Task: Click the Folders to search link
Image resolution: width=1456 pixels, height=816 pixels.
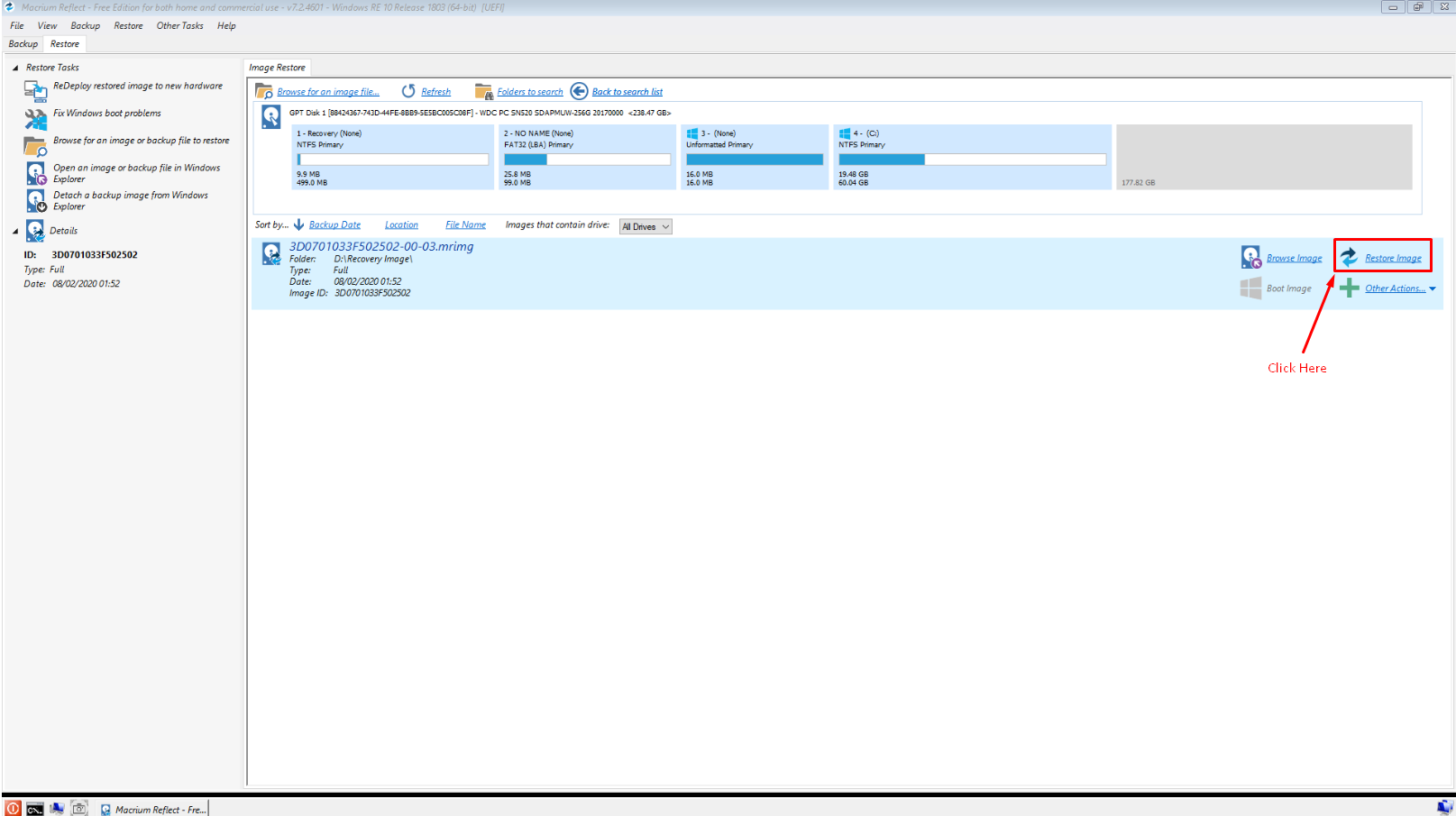Action: coord(530,92)
